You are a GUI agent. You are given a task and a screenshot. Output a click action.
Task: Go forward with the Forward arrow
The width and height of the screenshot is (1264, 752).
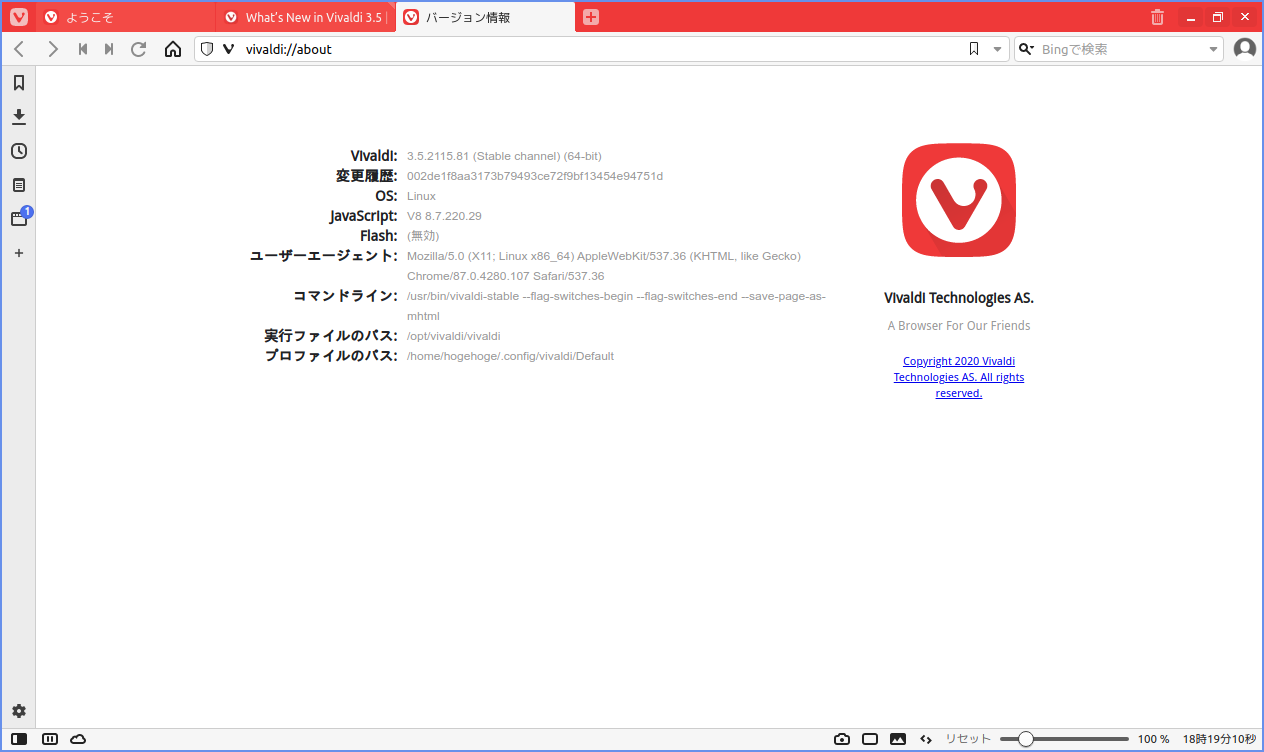[x=53, y=49]
